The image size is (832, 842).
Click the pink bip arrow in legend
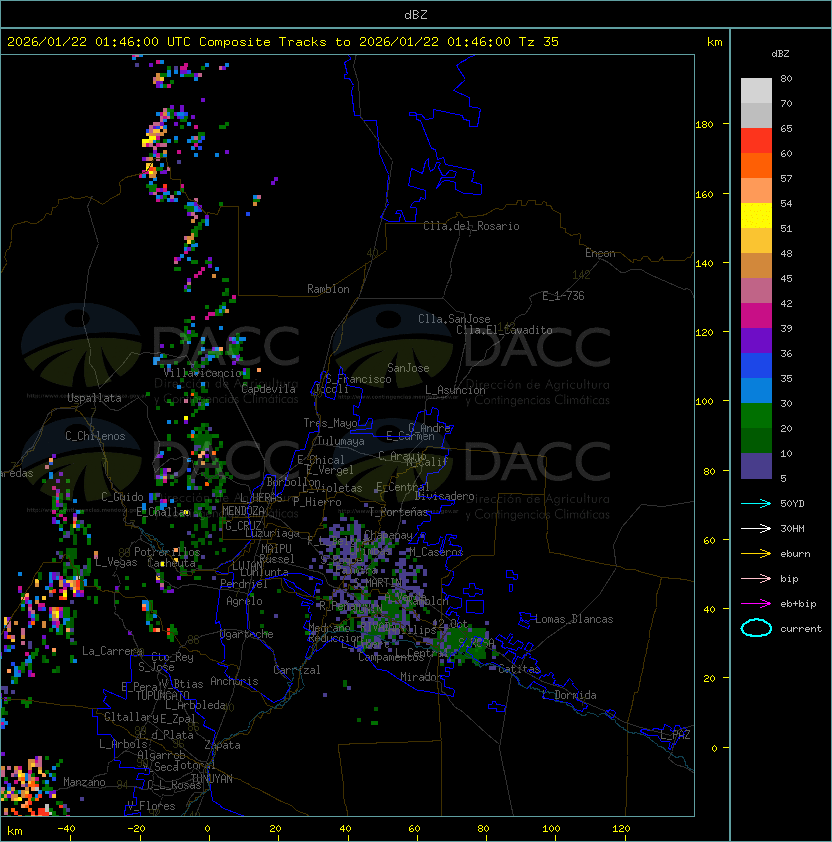click(x=756, y=578)
